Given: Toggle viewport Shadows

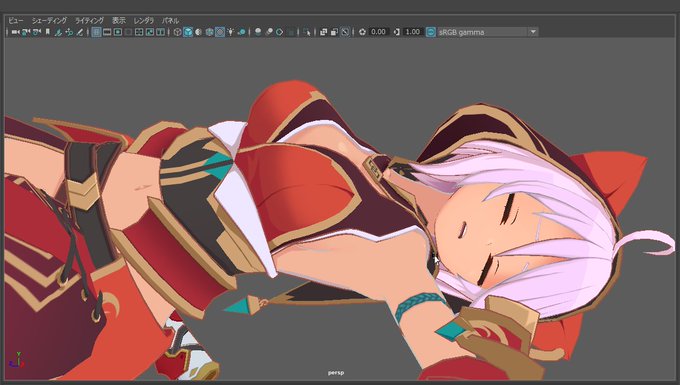Looking at the screenshot, I should click(242, 32).
